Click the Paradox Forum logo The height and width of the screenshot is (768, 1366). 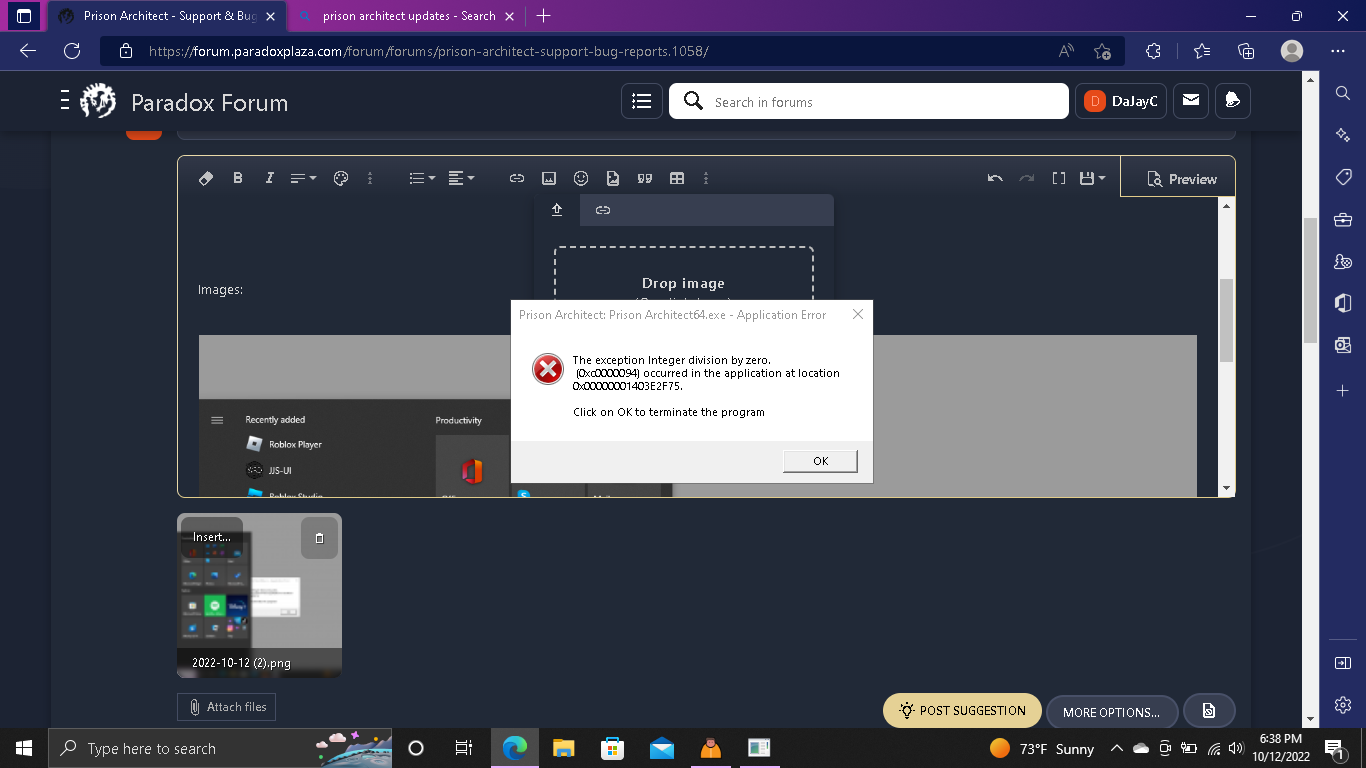(184, 101)
